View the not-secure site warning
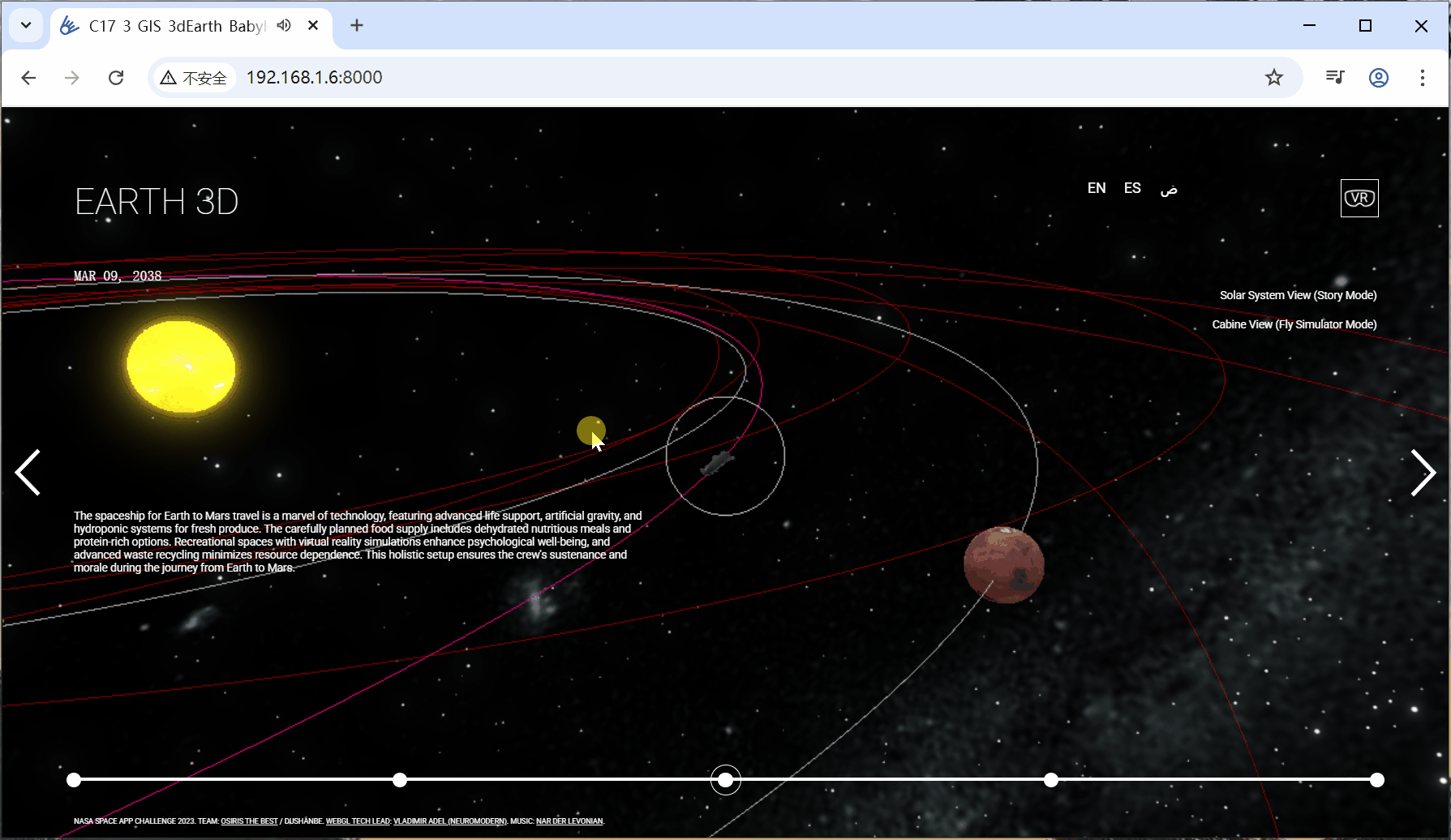This screenshot has height=840, width=1451. [194, 77]
